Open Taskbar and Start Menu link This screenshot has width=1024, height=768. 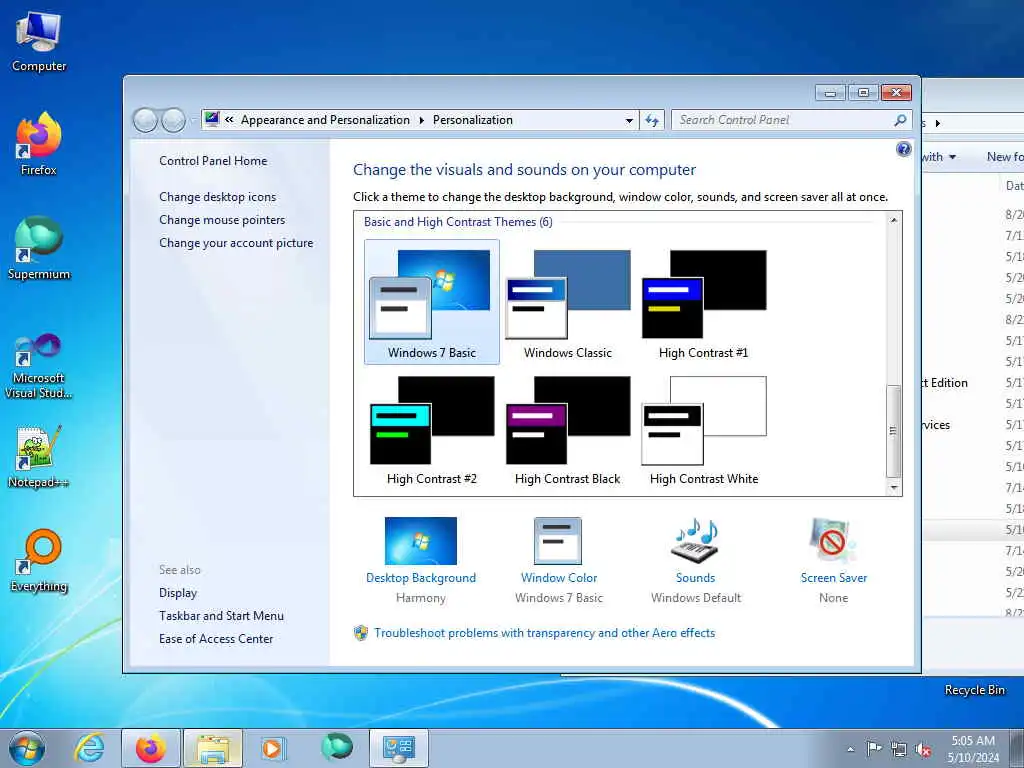[221, 616]
